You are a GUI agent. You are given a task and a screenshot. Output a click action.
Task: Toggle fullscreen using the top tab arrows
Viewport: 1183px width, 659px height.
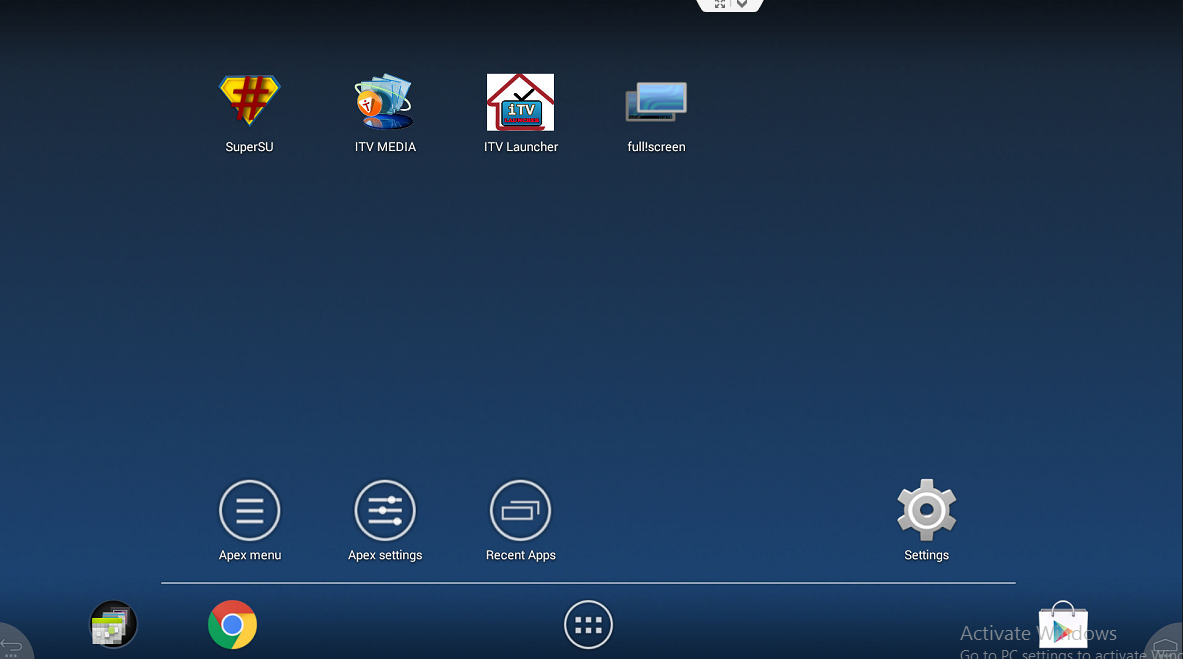[720, 5]
